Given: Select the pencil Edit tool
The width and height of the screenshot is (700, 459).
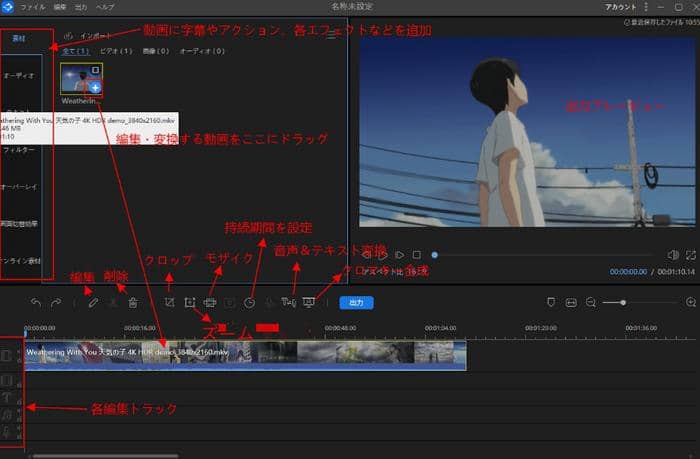Looking at the screenshot, I should click(93, 303).
